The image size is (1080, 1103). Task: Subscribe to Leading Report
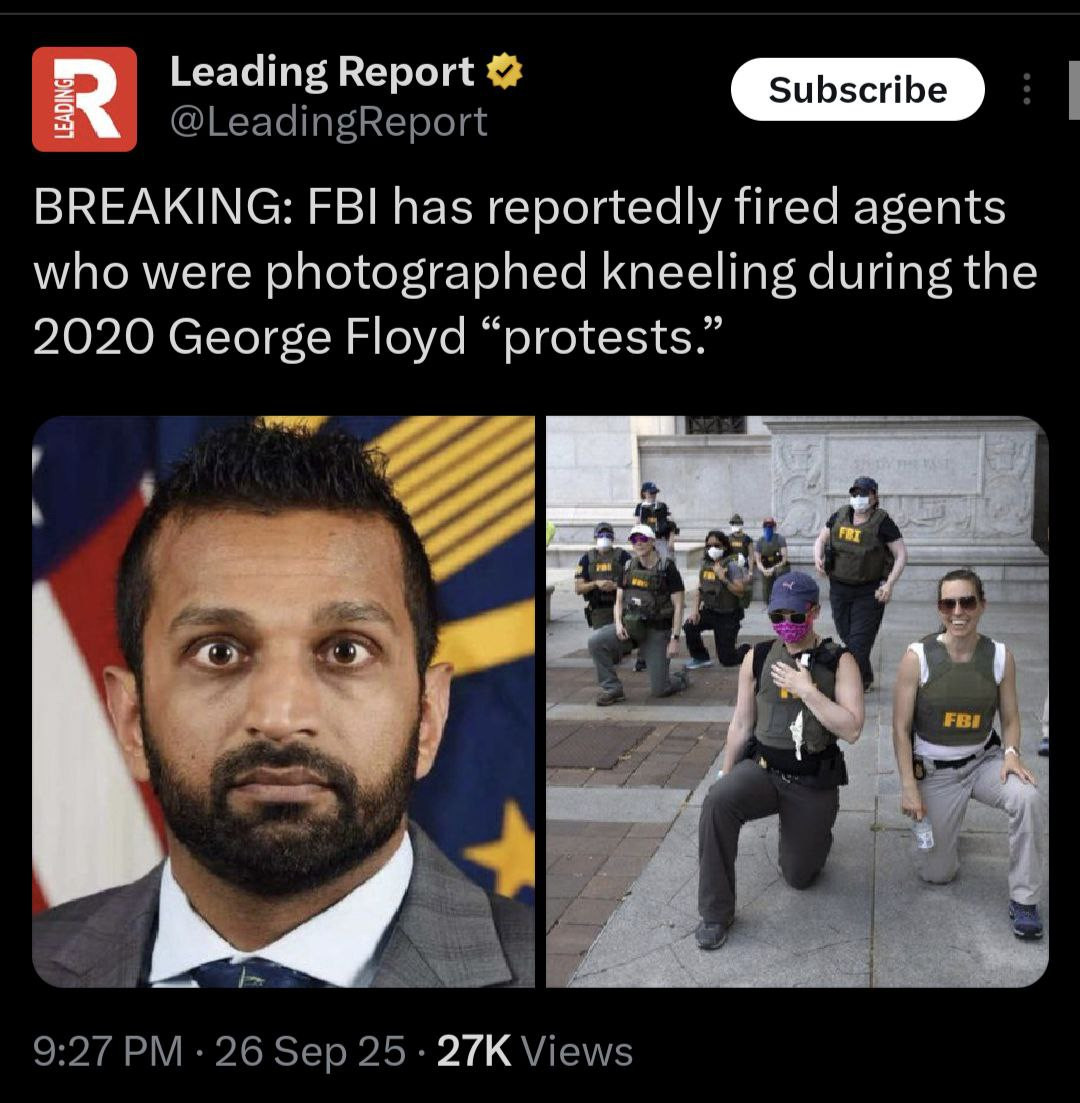click(858, 89)
